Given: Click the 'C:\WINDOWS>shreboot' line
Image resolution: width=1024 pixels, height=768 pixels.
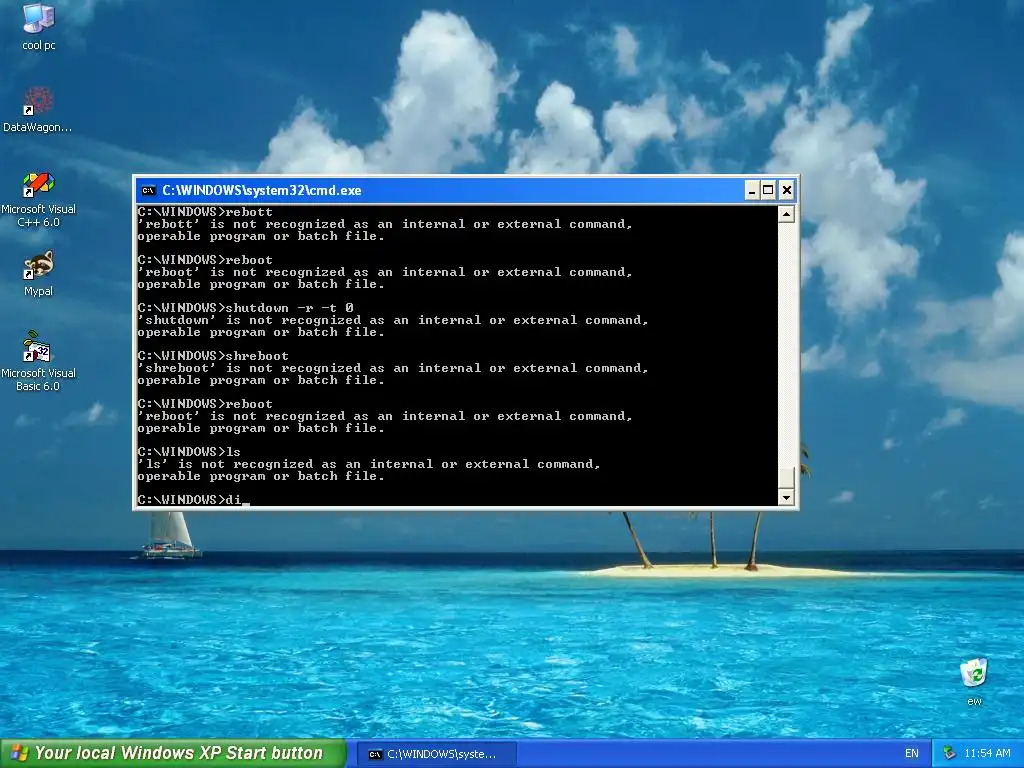Looking at the screenshot, I should pyautogui.click(x=213, y=356).
